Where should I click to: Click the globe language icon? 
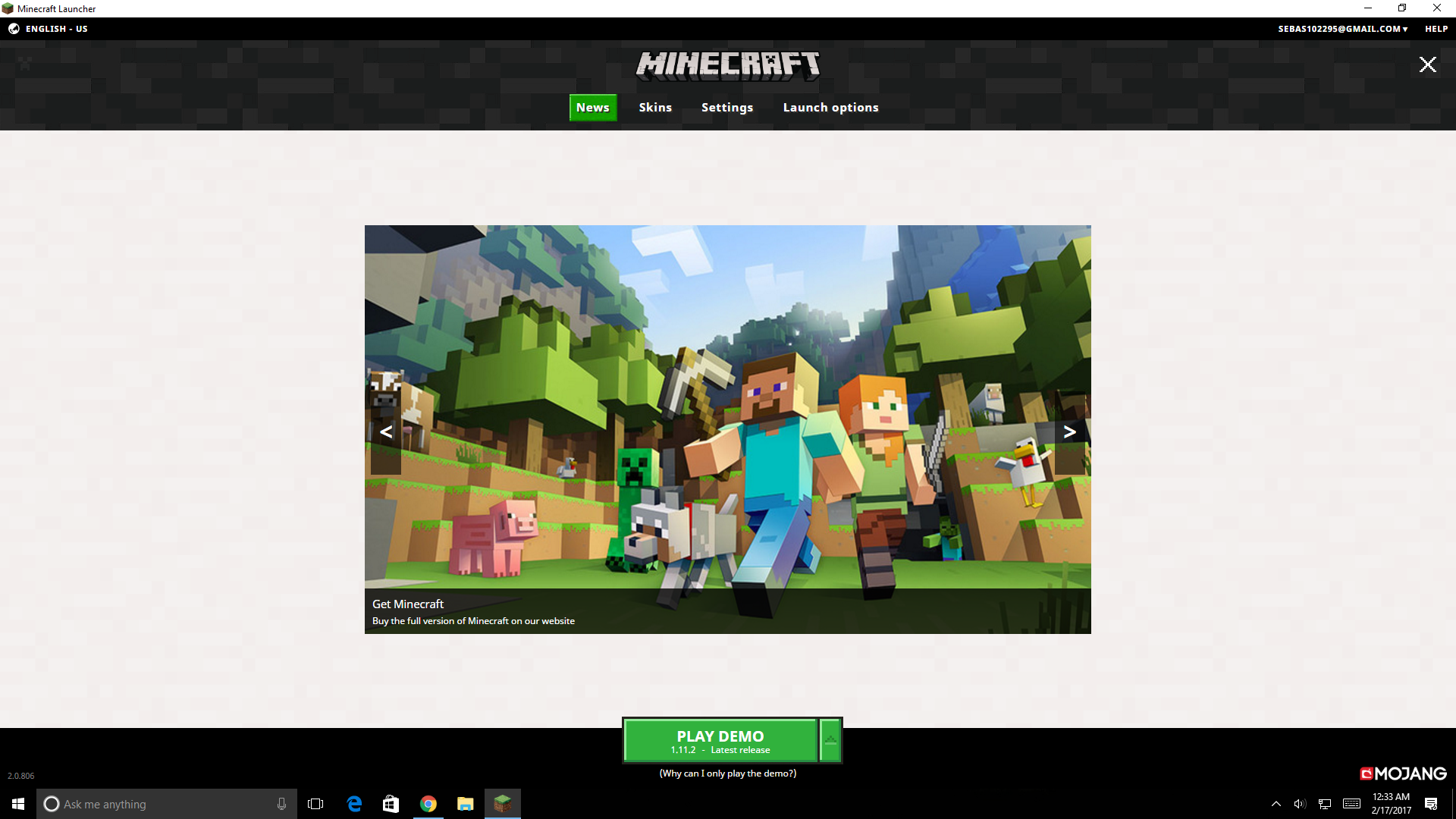click(x=14, y=29)
